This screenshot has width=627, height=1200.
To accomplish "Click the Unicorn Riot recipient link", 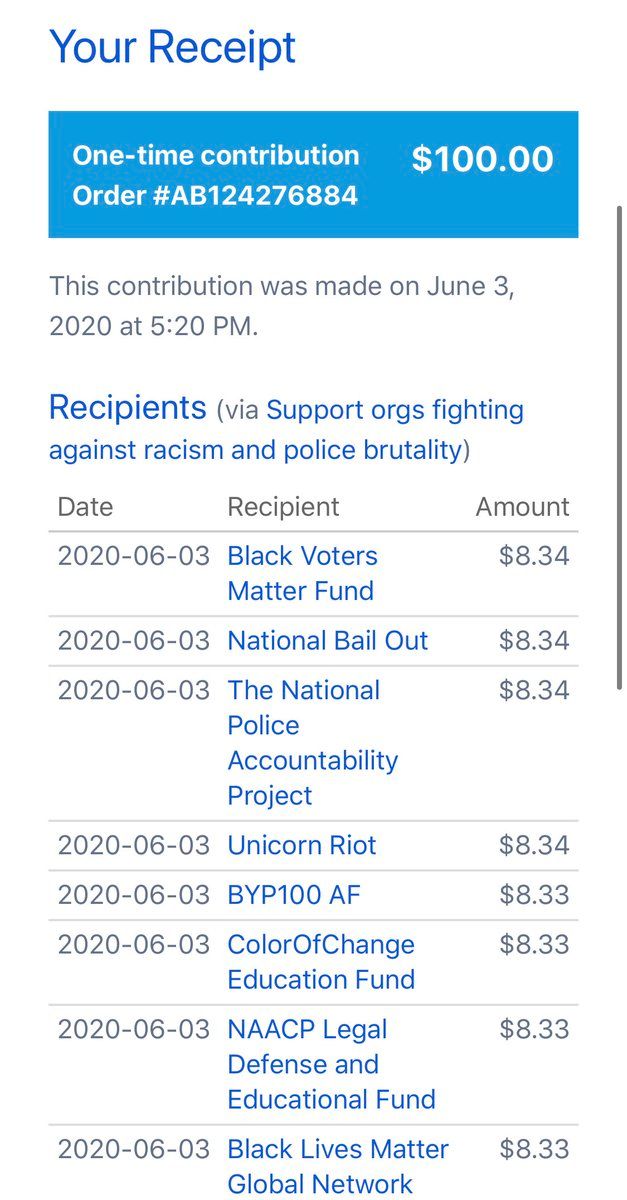I will tap(301, 845).
